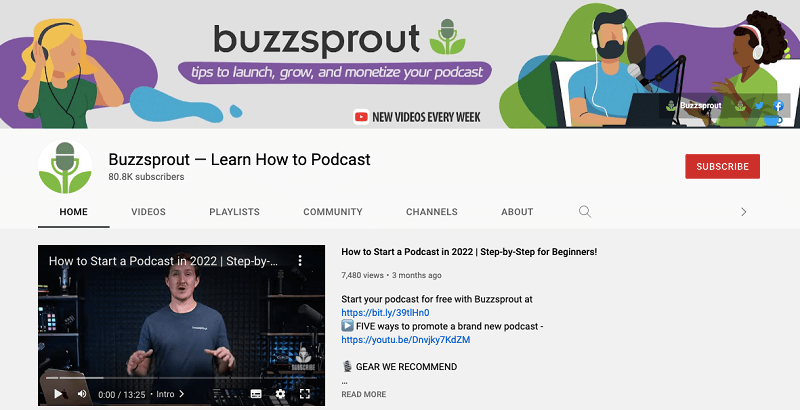Click the channel name heading
The image size is (800, 410).
point(239,159)
